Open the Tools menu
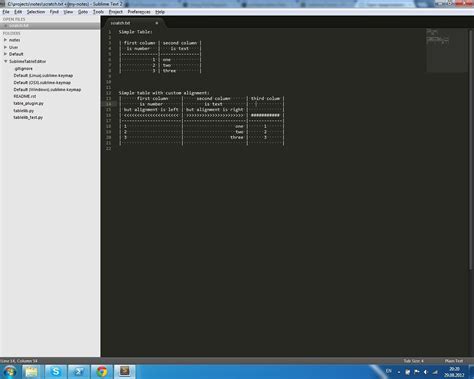This screenshot has width=474, height=379. pos(98,12)
